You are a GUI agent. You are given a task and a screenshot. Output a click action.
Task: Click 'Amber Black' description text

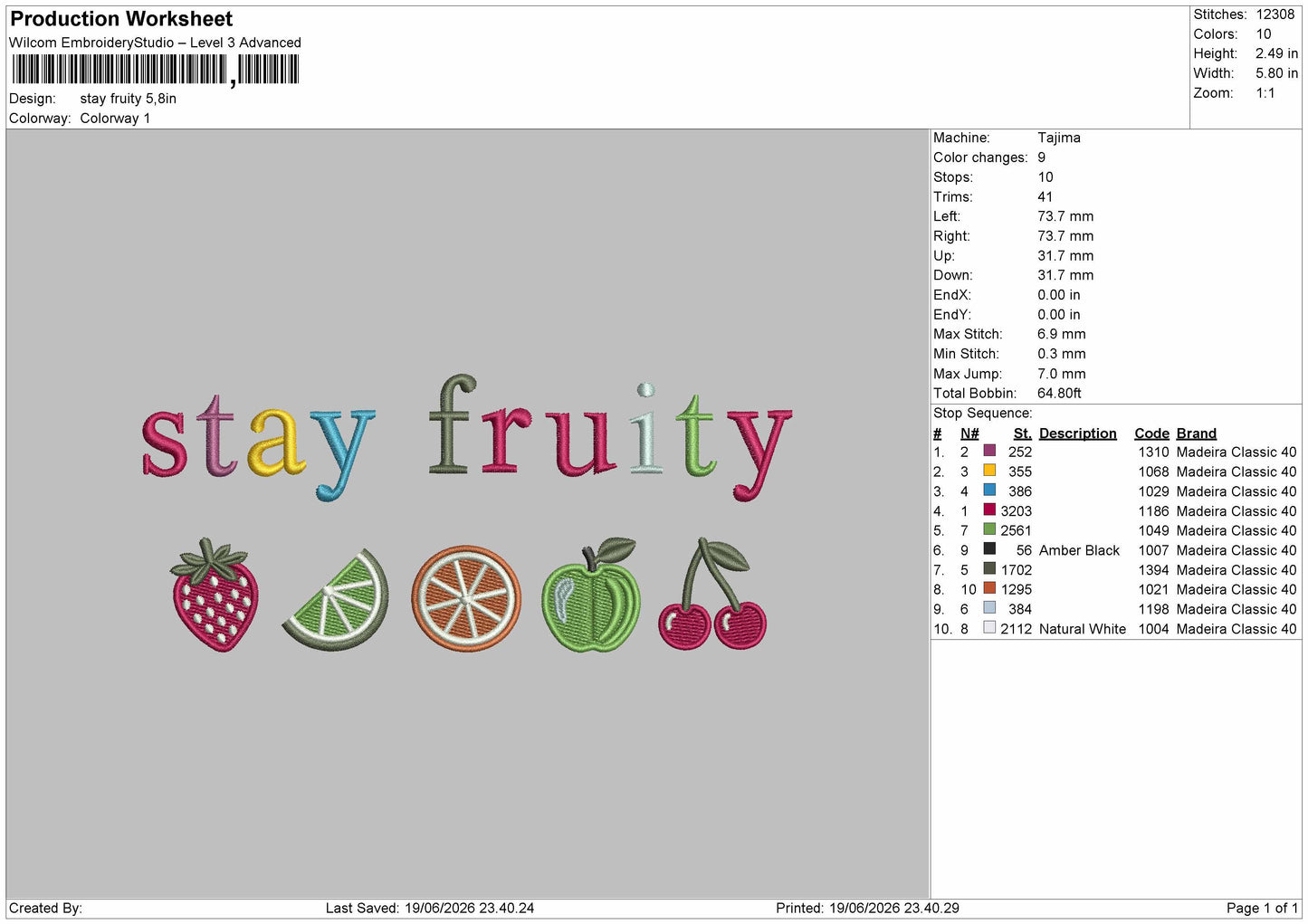[x=1079, y=550]
